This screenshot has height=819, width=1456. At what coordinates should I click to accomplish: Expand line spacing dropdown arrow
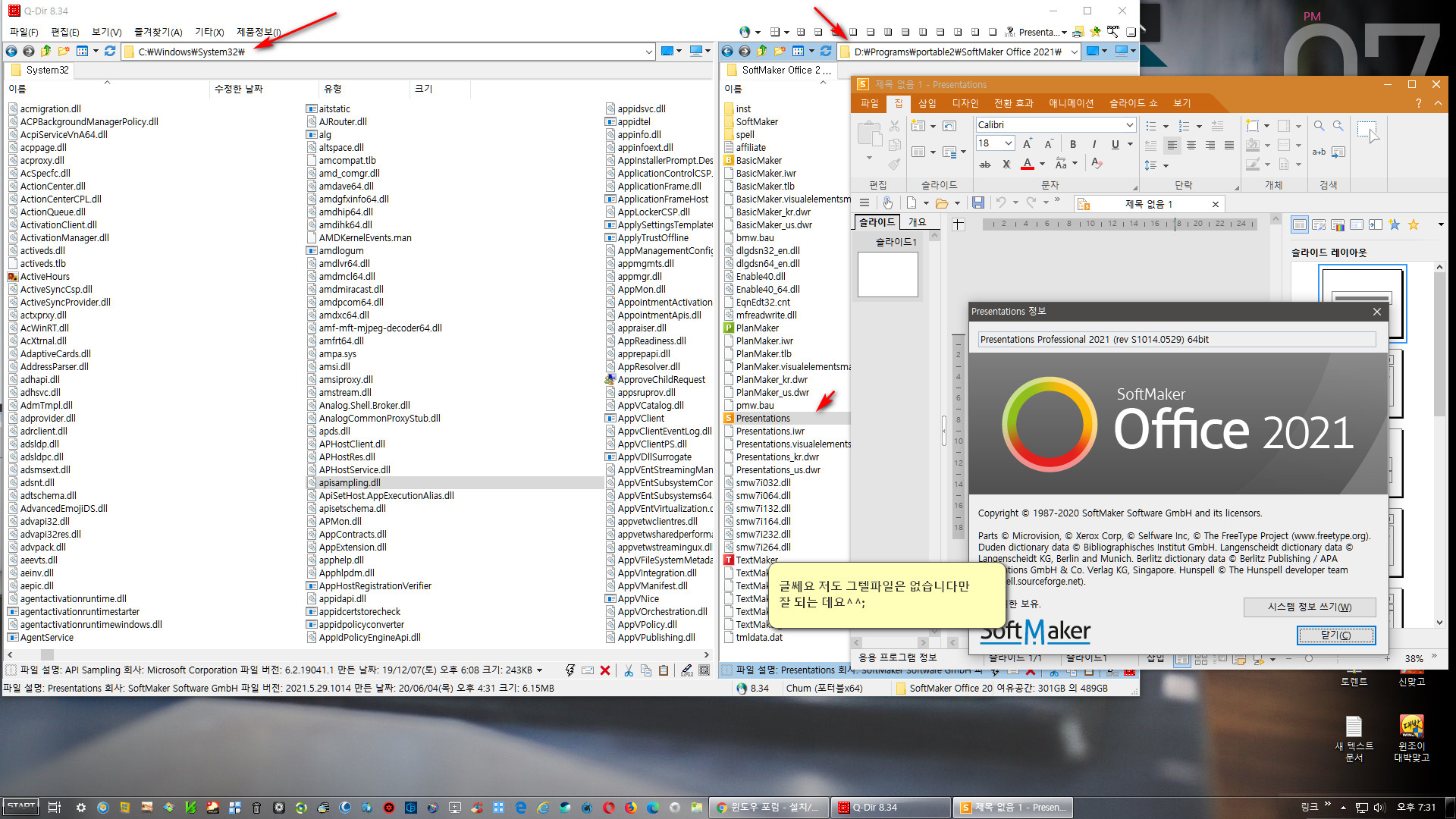pos(1166,165)
